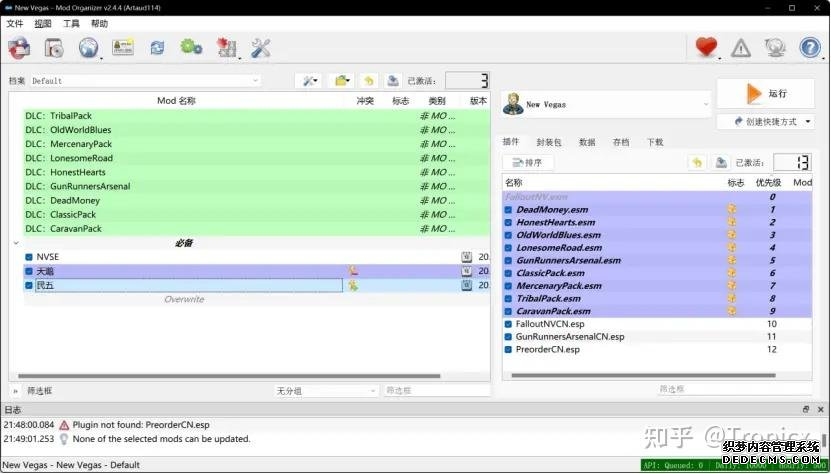Click the blue Refresh icon
Viewport: 831px width, 474px height.
157,47
